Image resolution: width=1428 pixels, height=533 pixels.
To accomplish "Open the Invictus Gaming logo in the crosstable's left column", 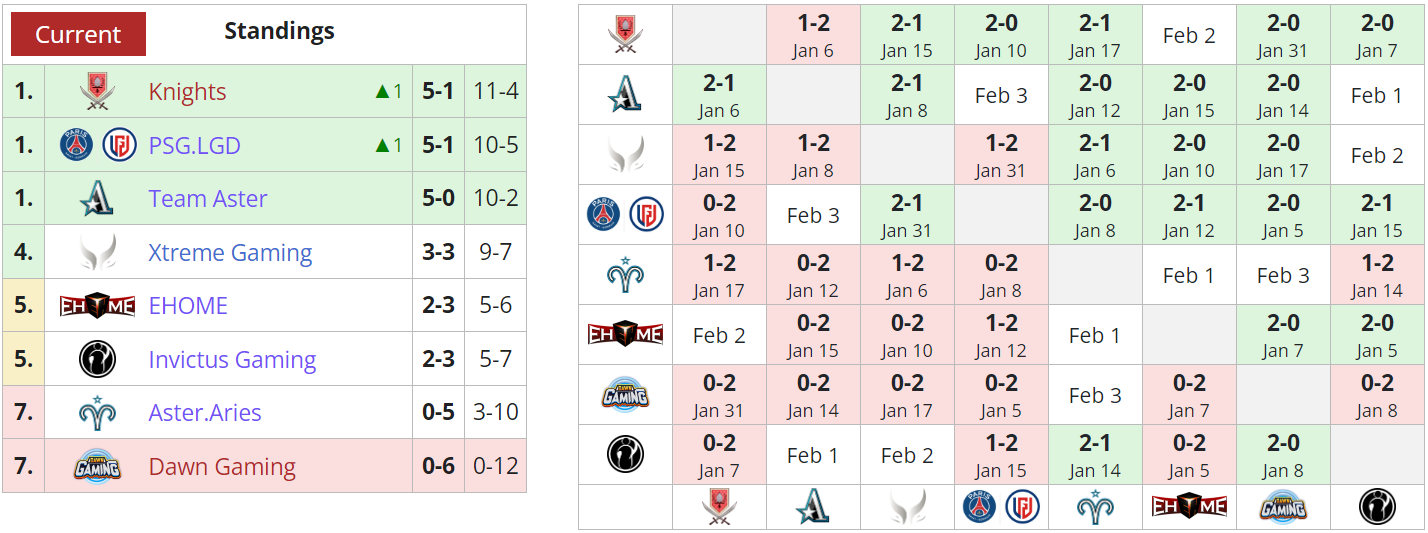I will coord(625,455).
